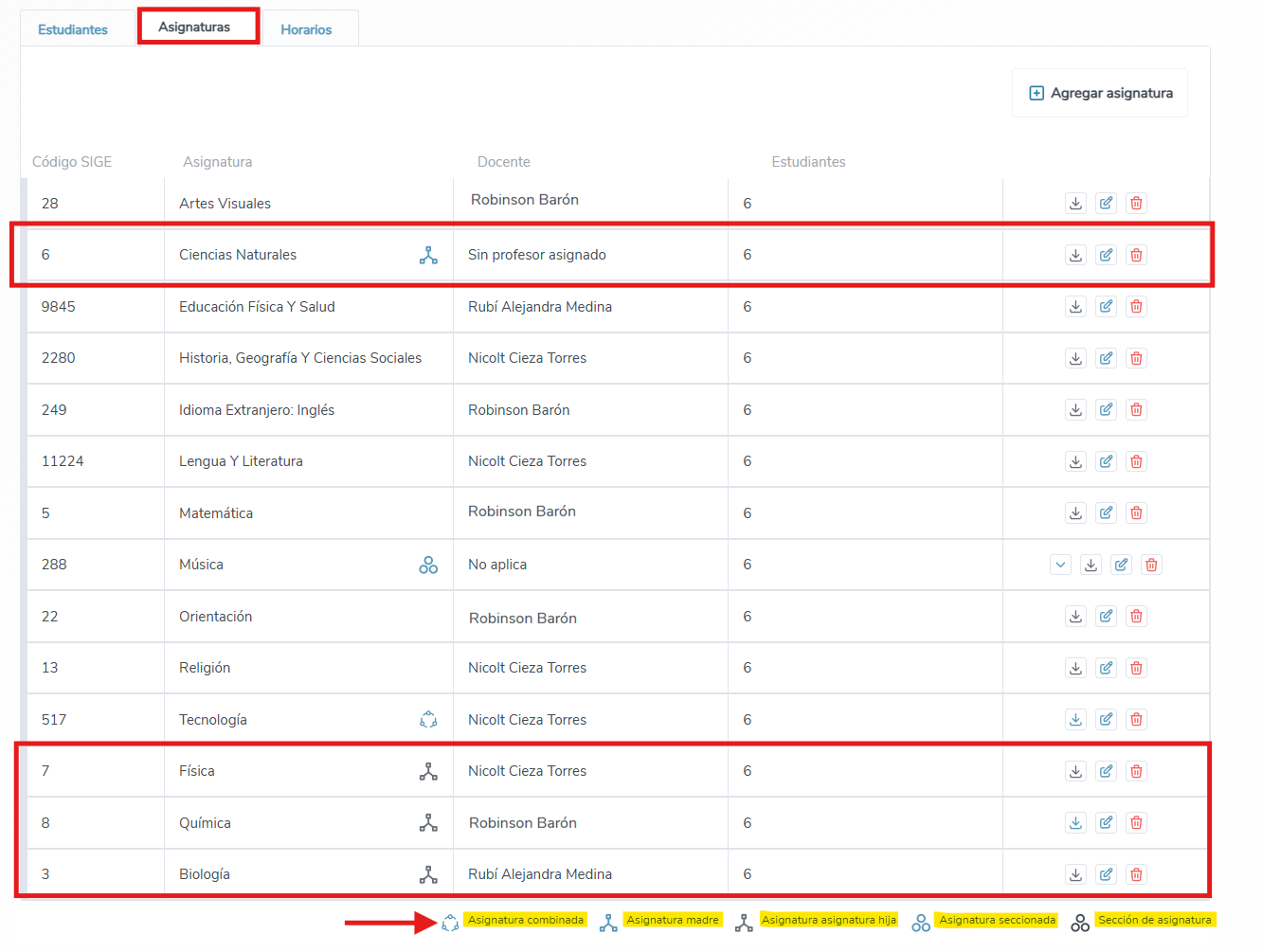The height and width of the screenshot is (952, 1262).
Task: Click the Asignatura madre legend label
Action: coord(673,920)
